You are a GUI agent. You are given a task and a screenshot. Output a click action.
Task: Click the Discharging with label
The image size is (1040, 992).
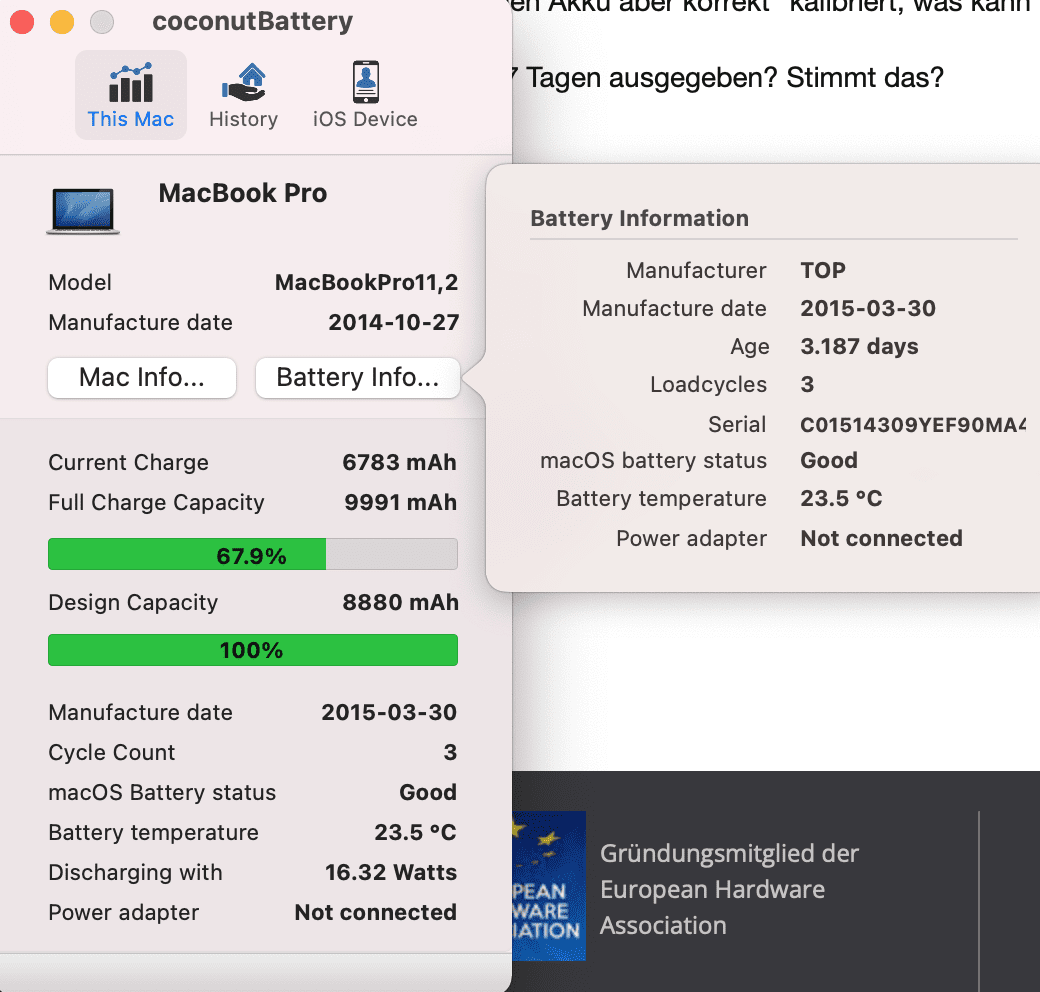[135, 873]
